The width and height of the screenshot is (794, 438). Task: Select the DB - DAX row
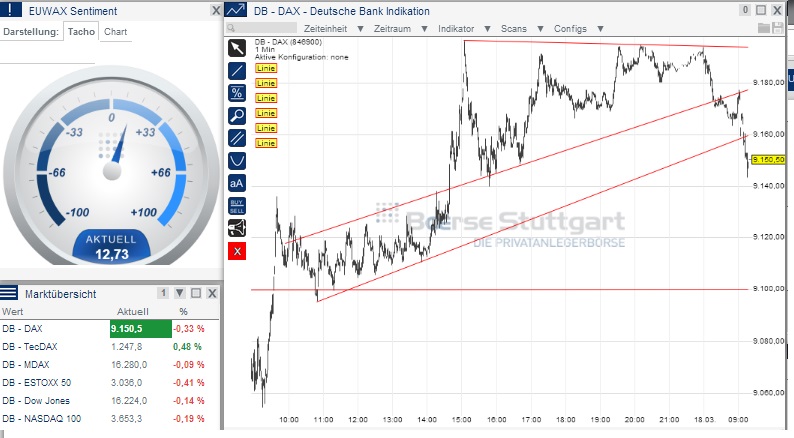[x=110, y=329]
